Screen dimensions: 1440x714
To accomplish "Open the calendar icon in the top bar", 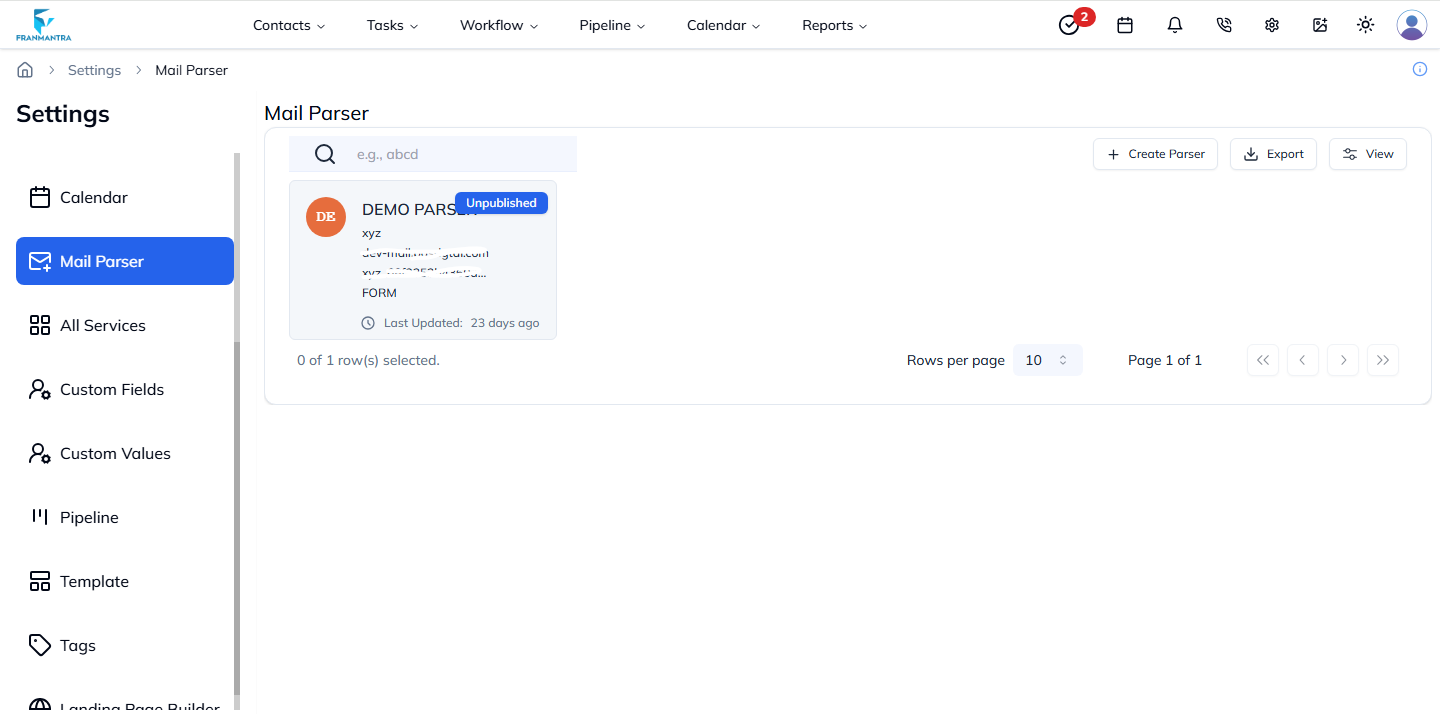I will point(1125,25).
